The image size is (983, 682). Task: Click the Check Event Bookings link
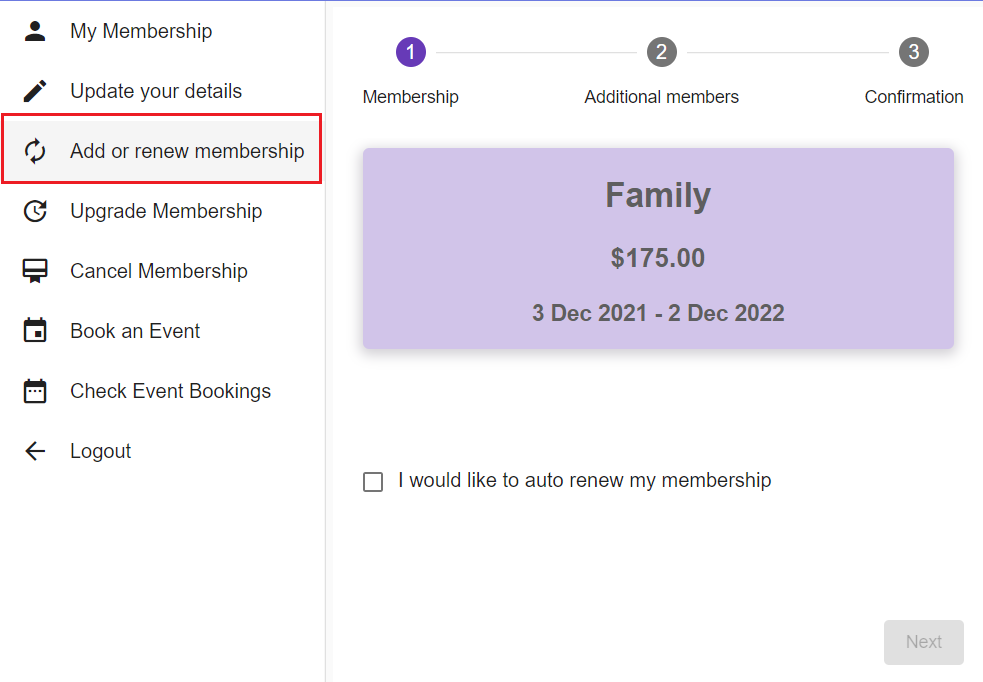[x=170, y=391]
